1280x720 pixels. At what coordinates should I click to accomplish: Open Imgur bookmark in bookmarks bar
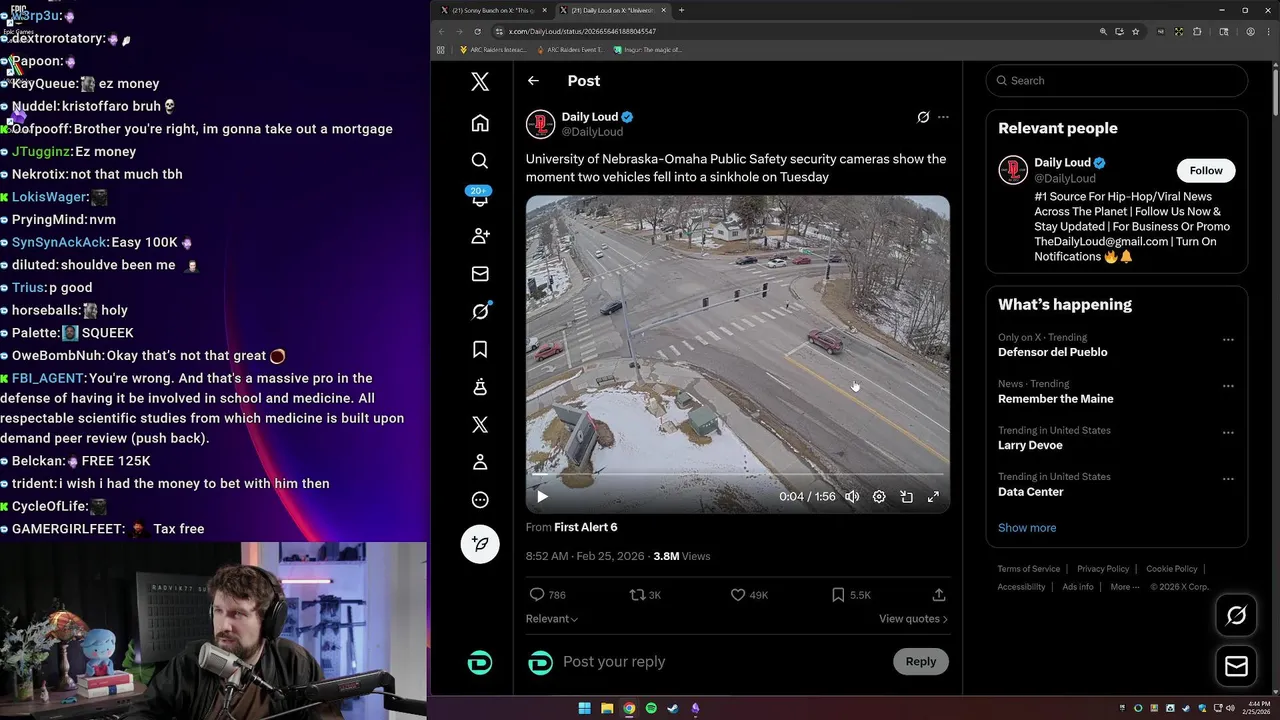[x=647, y=50]
